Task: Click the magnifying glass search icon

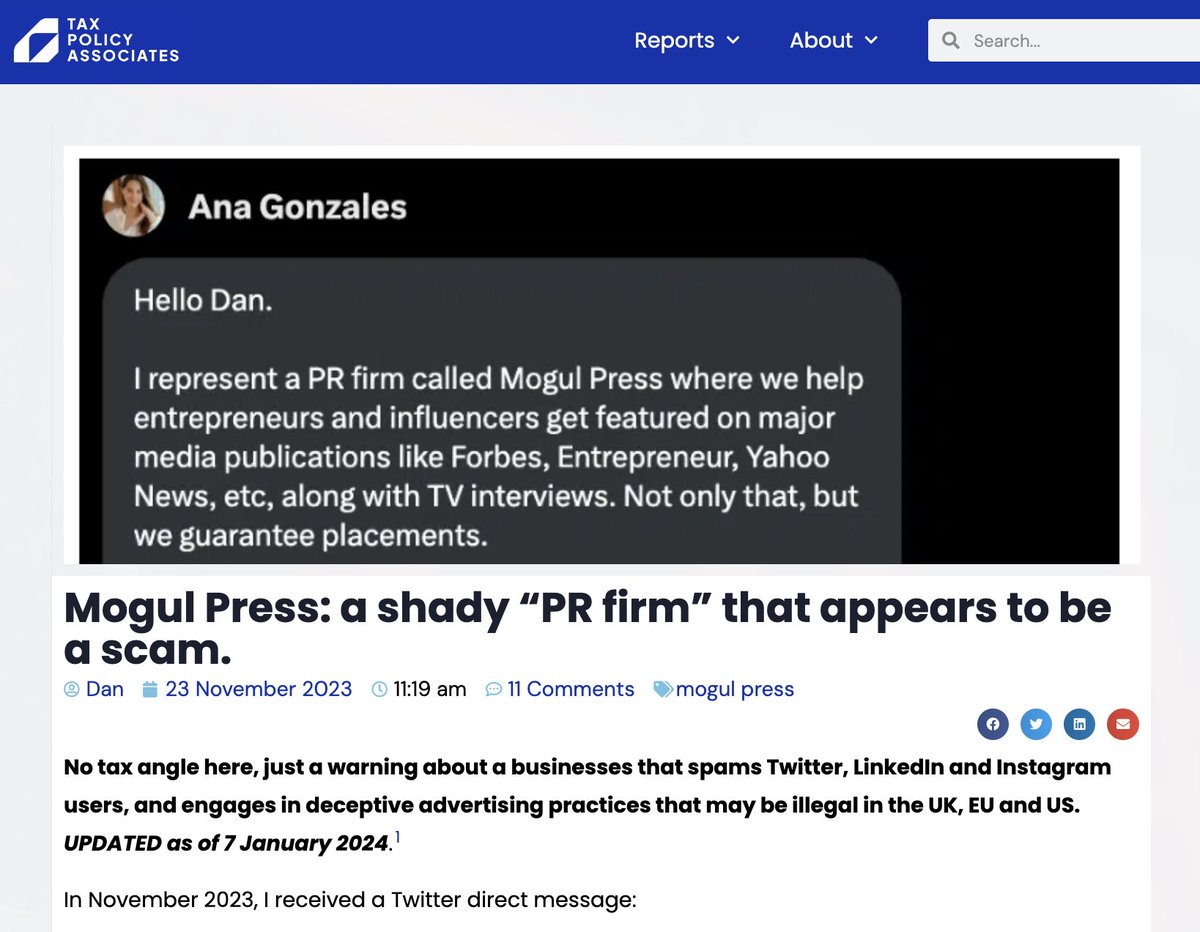Action: point(950,40)
